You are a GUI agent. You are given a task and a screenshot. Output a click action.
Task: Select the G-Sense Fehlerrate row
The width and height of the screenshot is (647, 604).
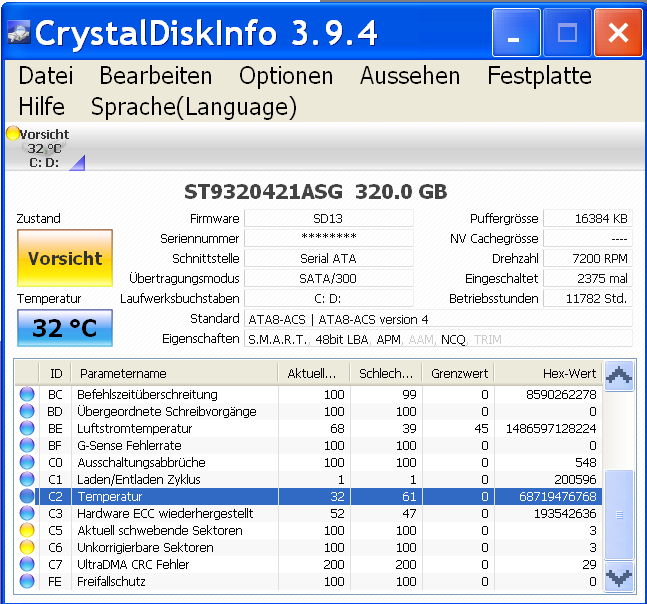[x=309, y=445]
